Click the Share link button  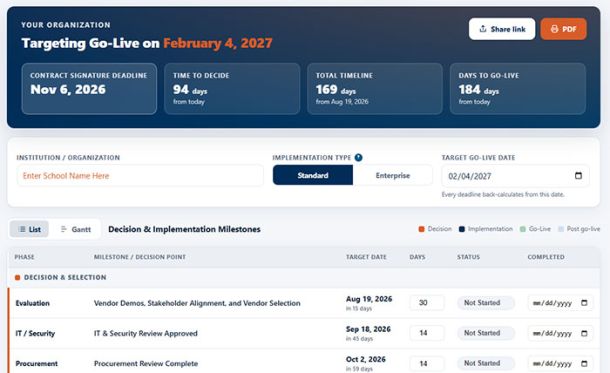click(x=502, y=29)
